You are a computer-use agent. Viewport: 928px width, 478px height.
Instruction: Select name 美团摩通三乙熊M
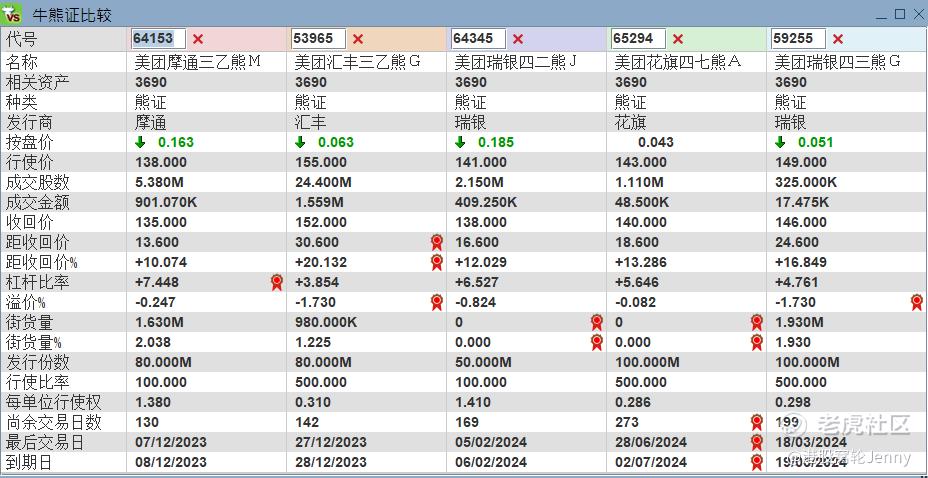point(198,62)
